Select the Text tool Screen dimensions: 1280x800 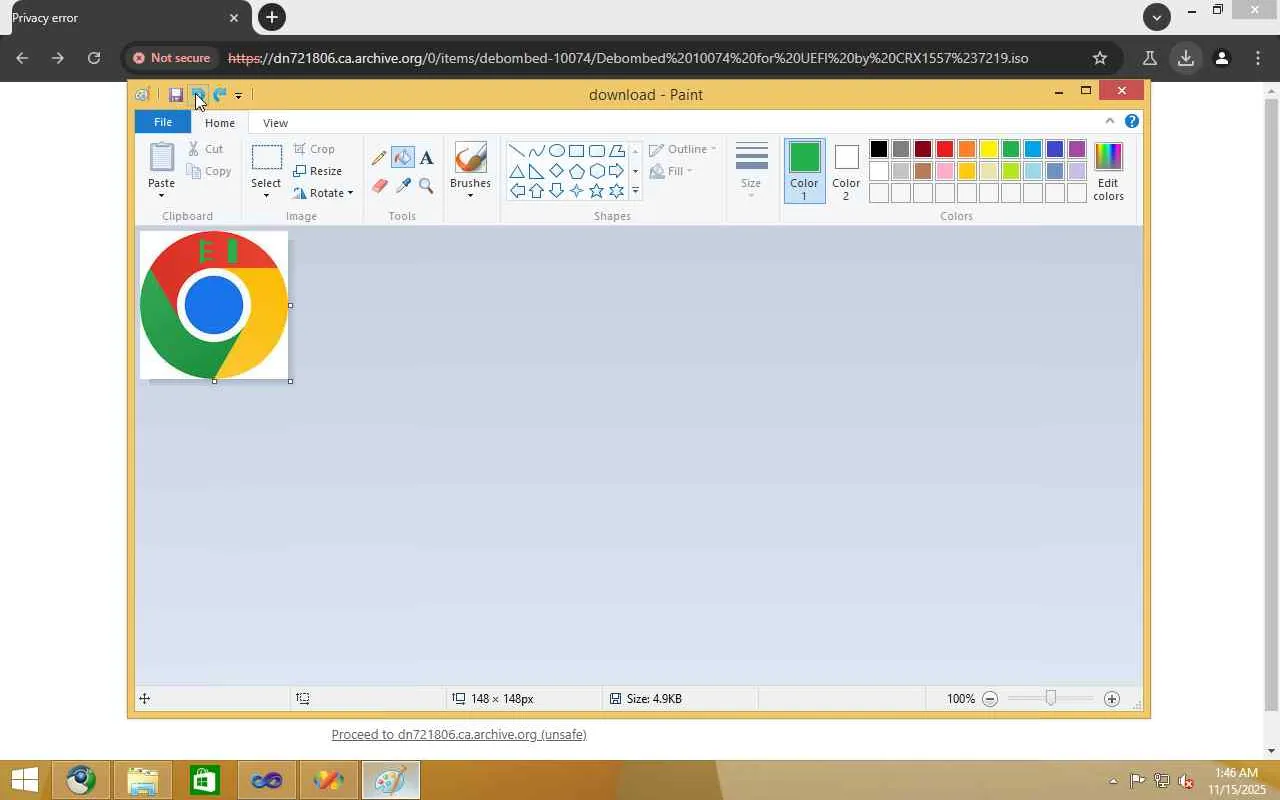426,157
